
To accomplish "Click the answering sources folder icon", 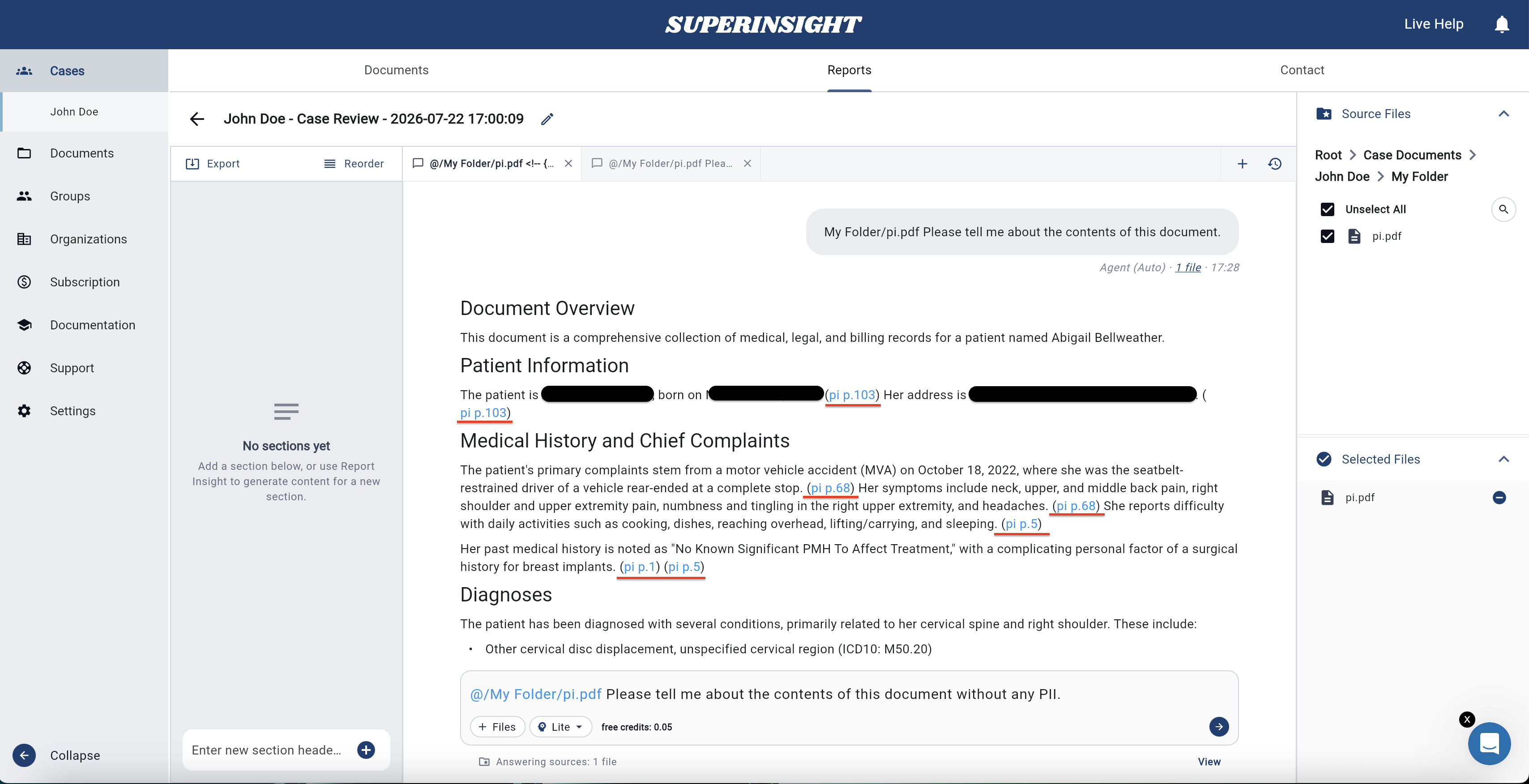I will pyautogui.click(x=484, y=762).
